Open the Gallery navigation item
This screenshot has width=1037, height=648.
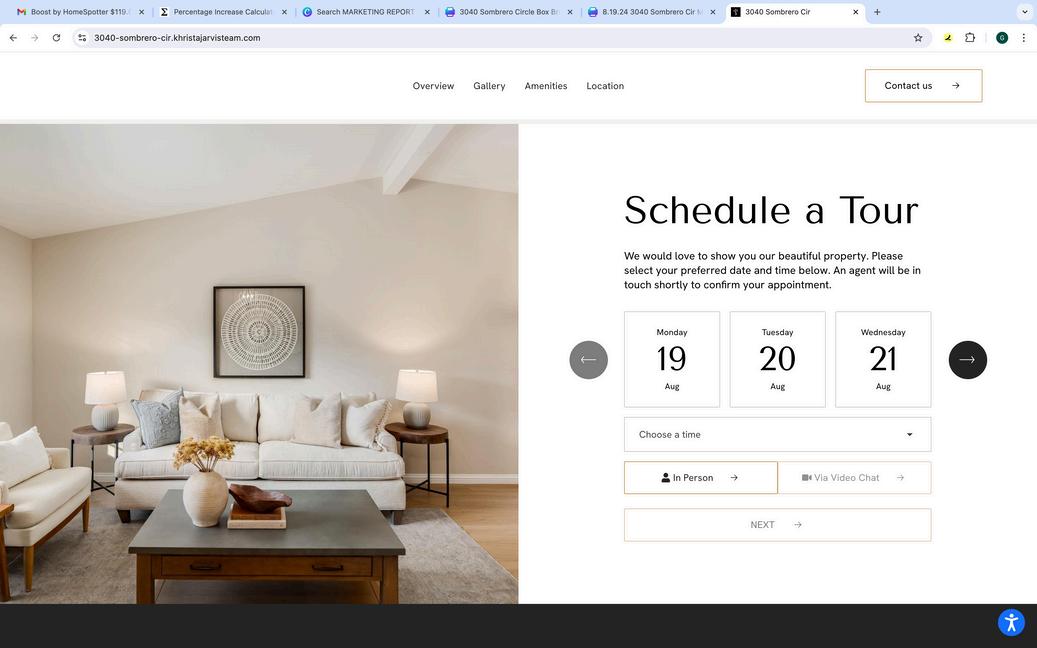coord(489,86)
